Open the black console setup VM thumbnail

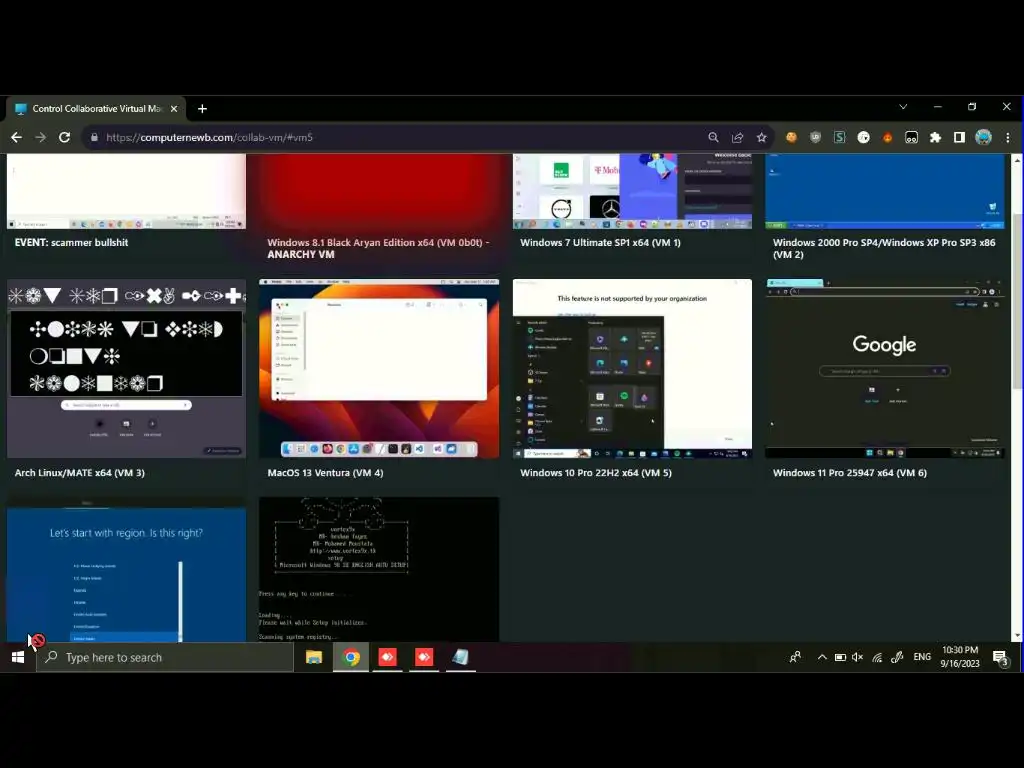pos(379,569)
